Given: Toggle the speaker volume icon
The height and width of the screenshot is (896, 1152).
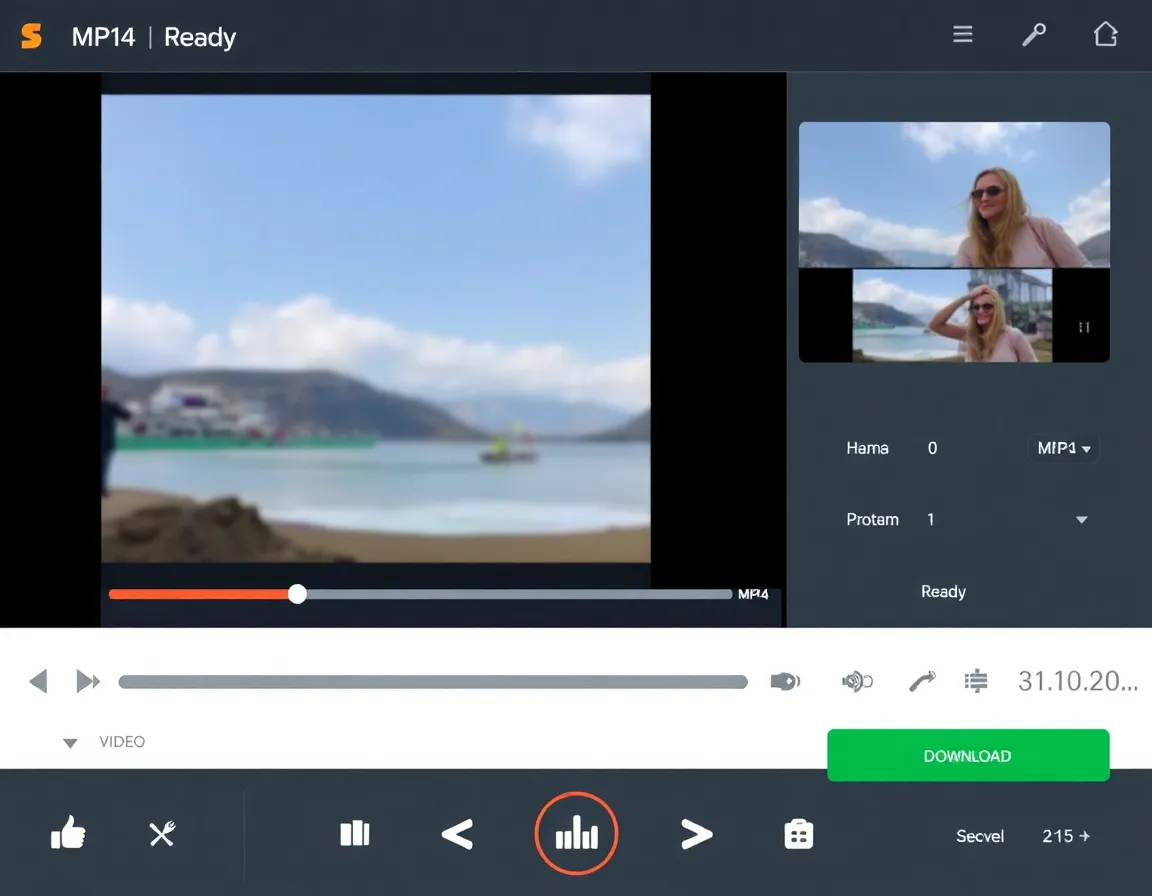Looking at the screenshot, I should (857, 682).
